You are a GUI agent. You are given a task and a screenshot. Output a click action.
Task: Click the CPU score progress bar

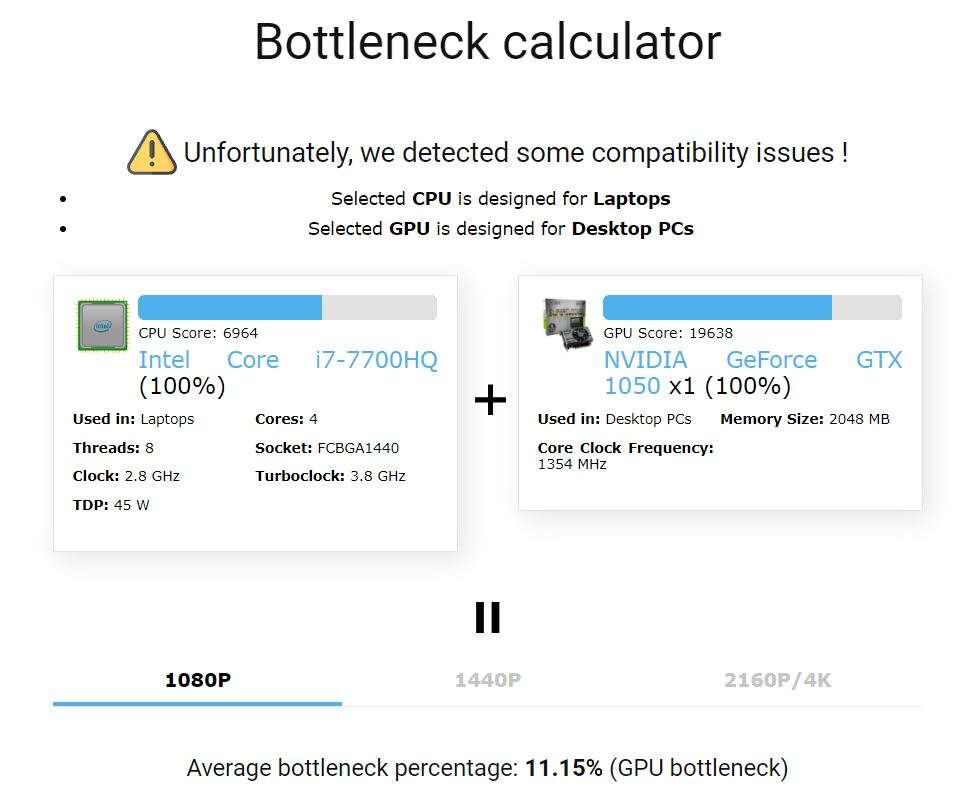click(x=288, y=307)
